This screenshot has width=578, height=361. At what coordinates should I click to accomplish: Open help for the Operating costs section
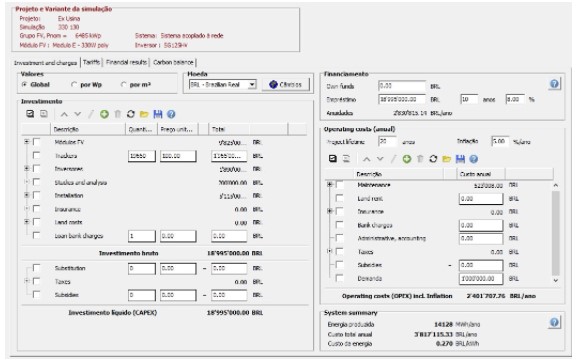click(x=474, y=159)
